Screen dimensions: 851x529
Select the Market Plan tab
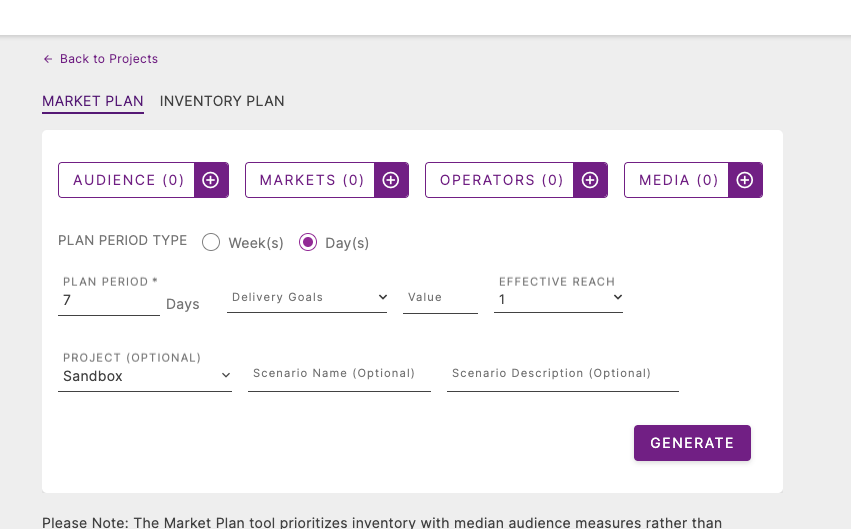(x=93, y=101)
